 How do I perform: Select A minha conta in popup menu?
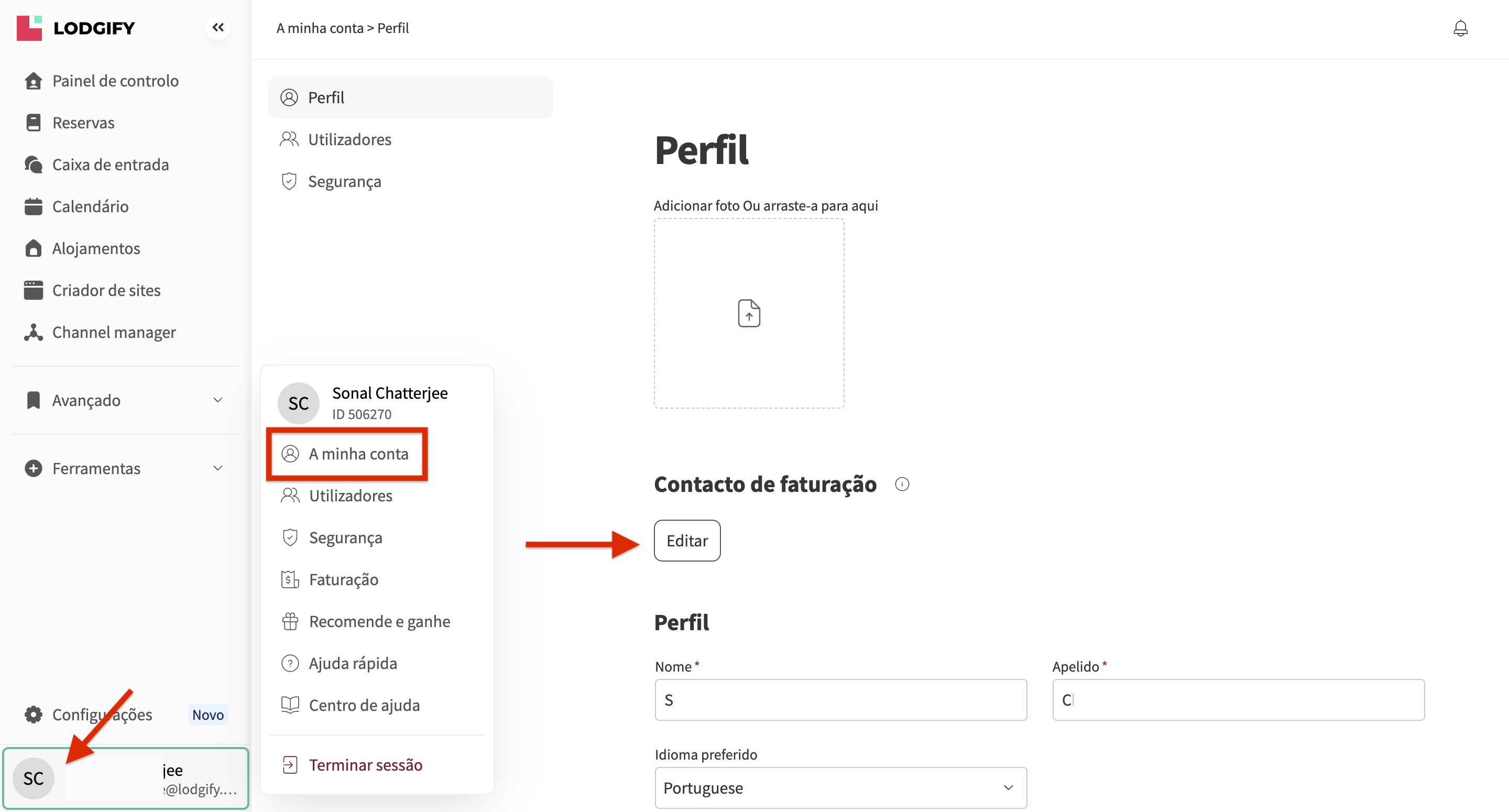(x=358, y=454)
